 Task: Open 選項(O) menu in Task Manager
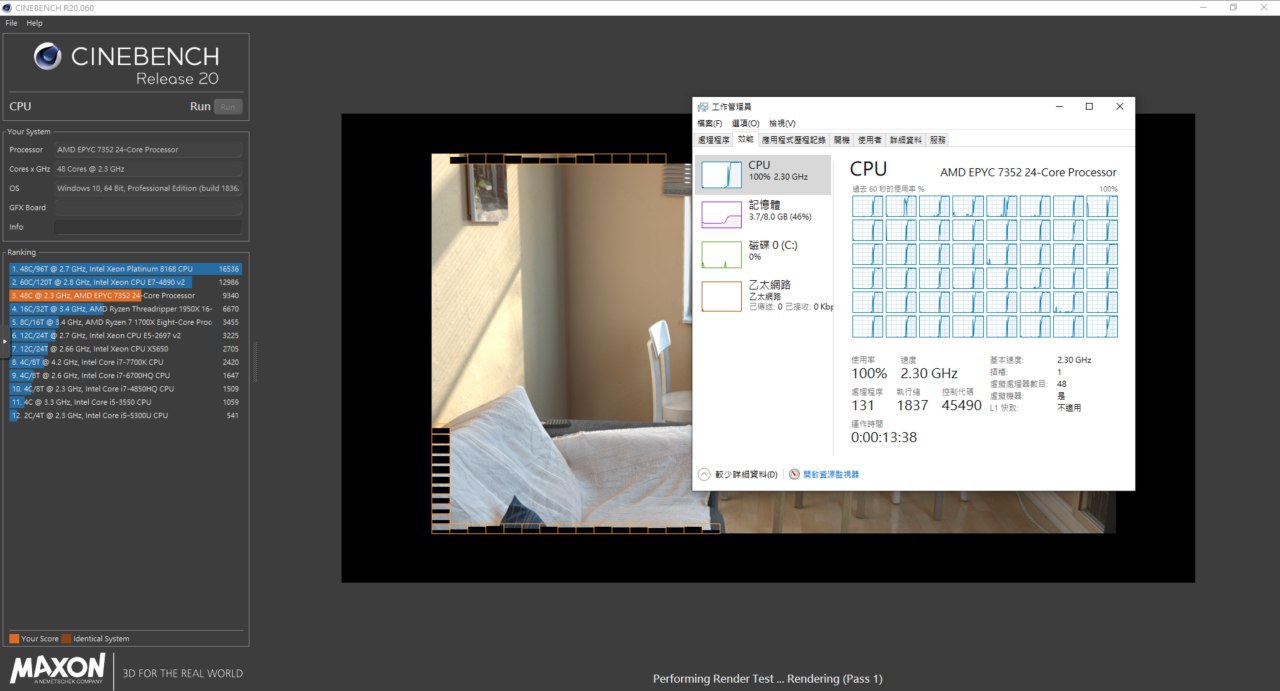pos(746,123)
